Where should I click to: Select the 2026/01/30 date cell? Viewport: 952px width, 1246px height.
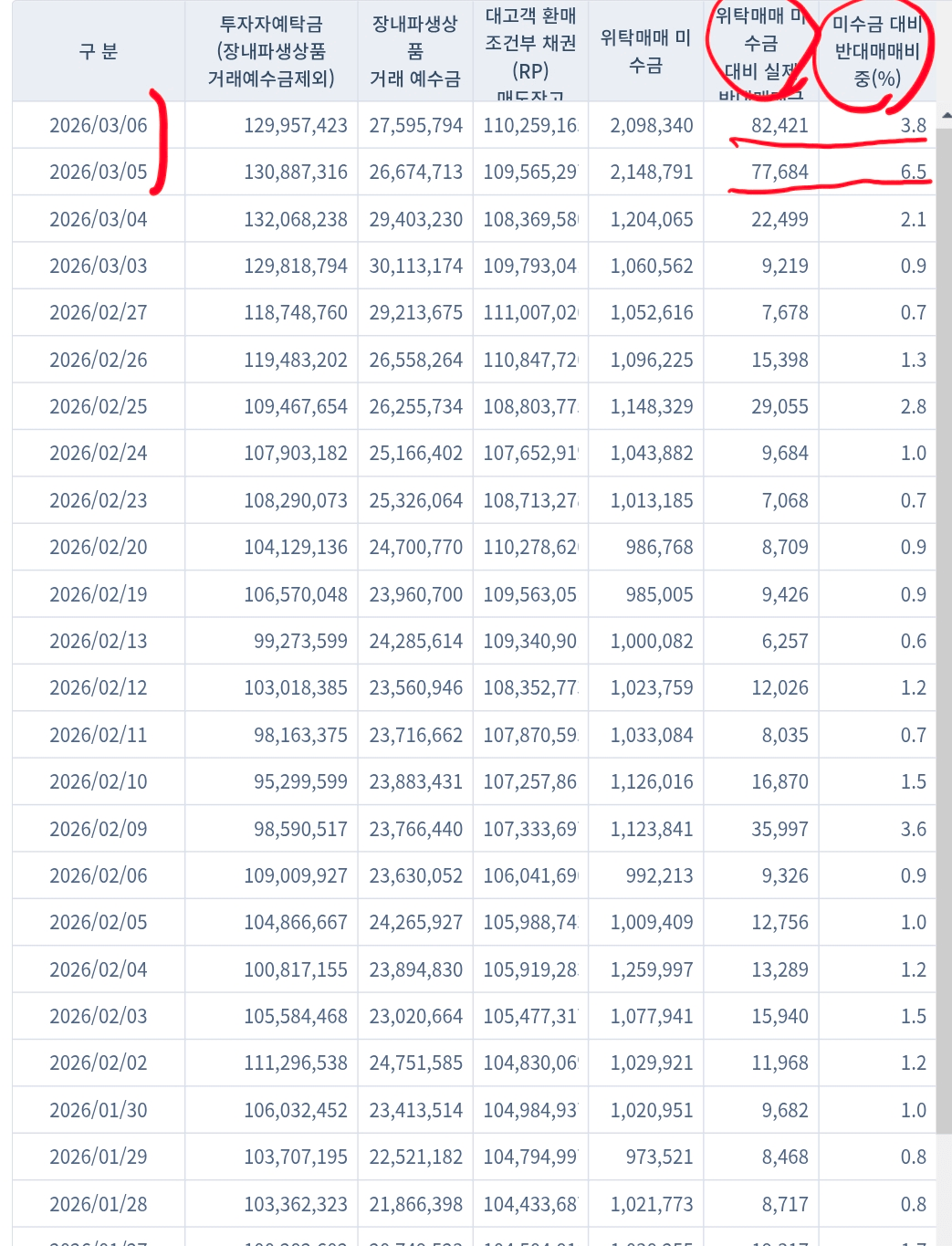tap(99, 1110)
